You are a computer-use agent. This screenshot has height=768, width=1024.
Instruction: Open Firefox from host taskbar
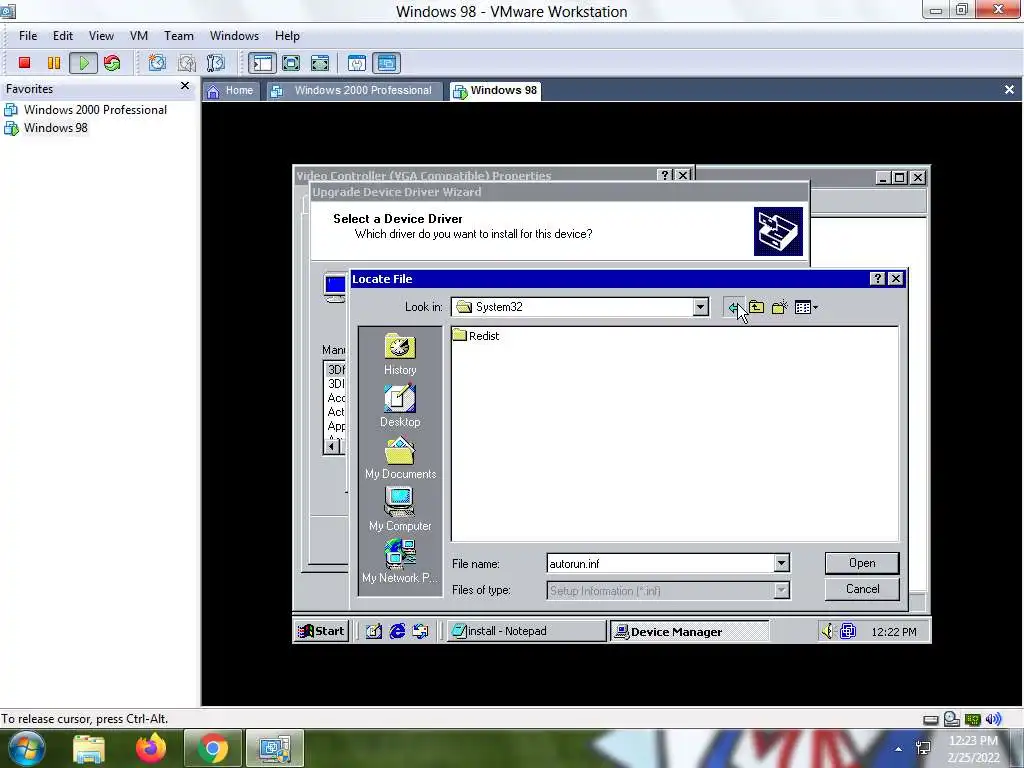coord(151,748)
